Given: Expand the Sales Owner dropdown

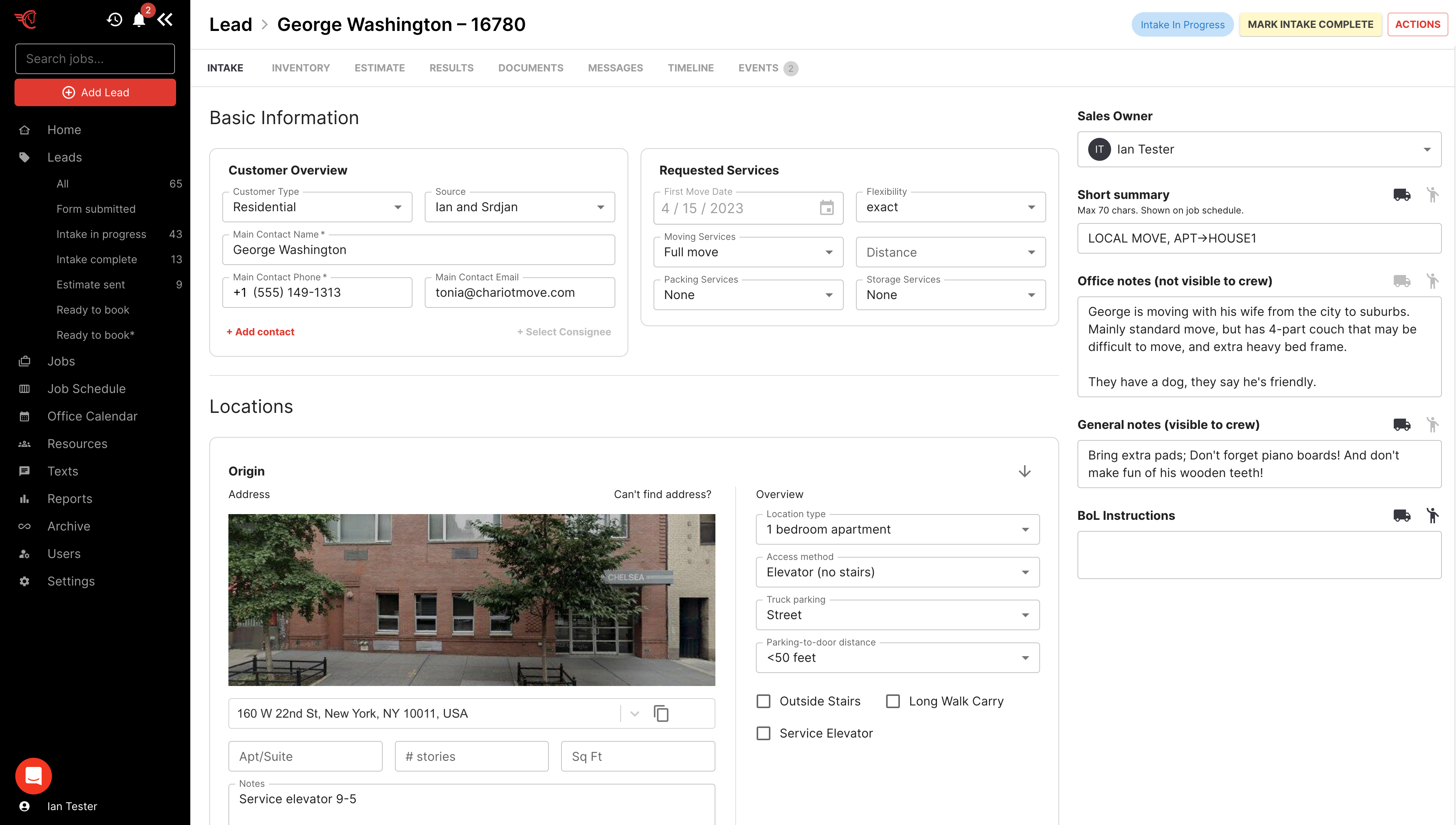Looking at the screenshot, I should pyautogui.click(x=1259, y=150).
